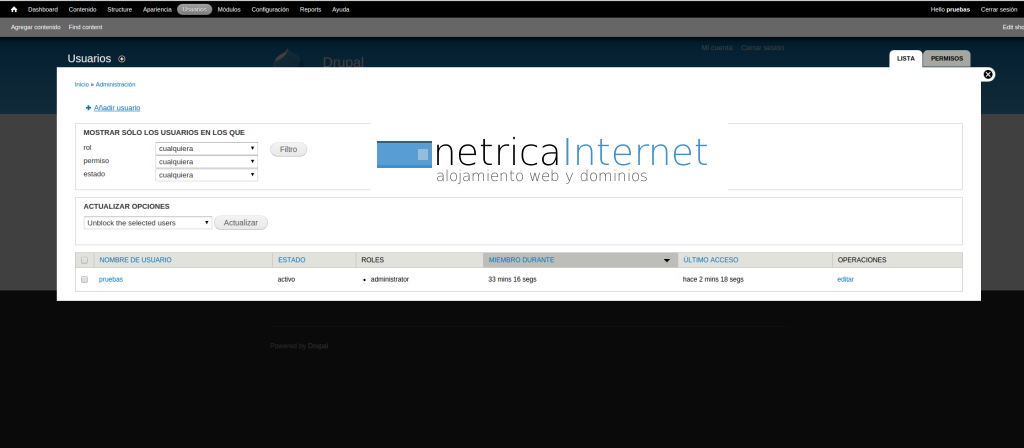Screen dimensions: 1024x448
Task: Click the Inicio breadcrumb link
Action: click(82, 84)
